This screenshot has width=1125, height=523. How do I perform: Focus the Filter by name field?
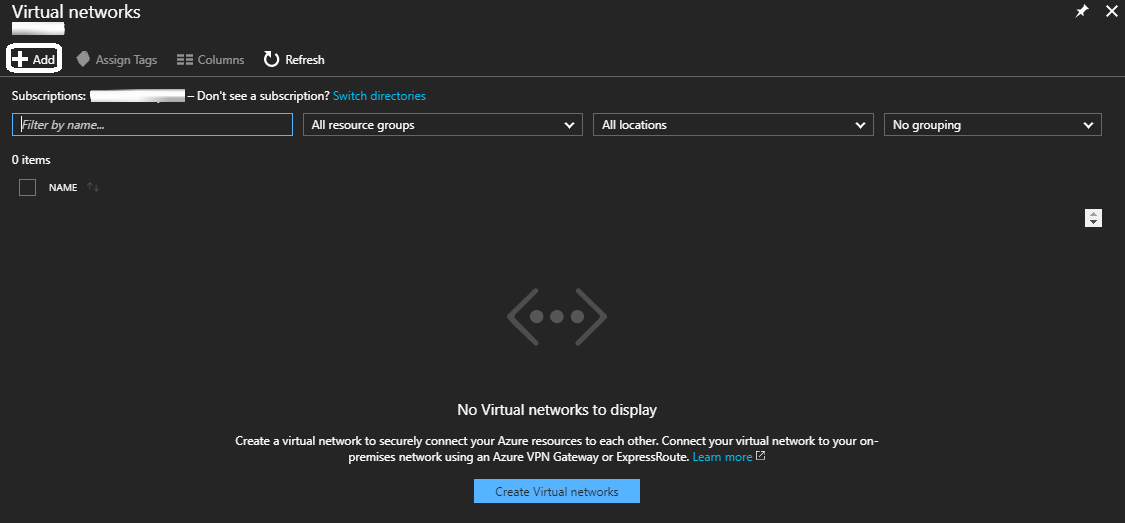tap(152, 125)
